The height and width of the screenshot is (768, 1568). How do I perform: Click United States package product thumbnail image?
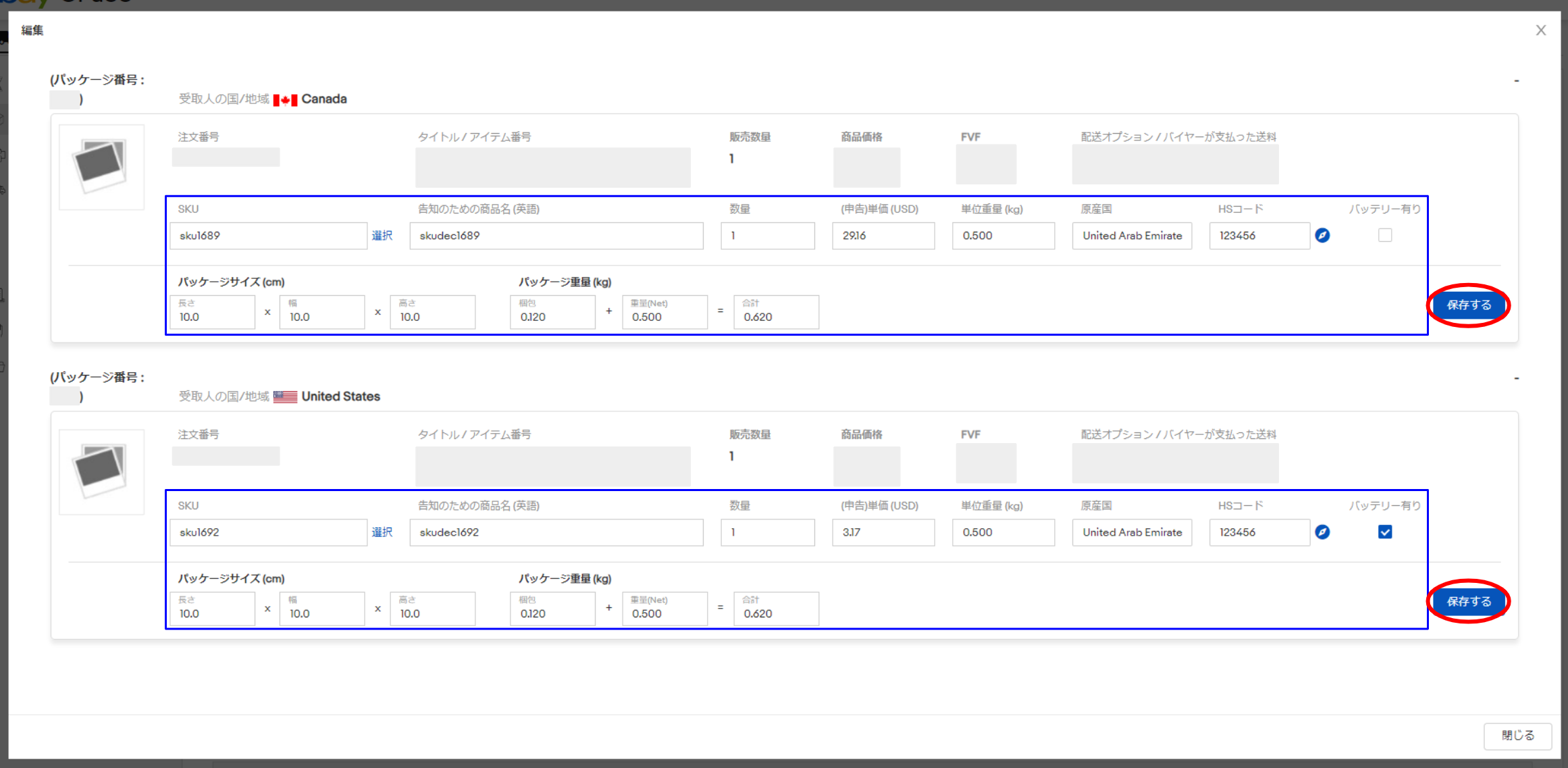tap(101, 471)
